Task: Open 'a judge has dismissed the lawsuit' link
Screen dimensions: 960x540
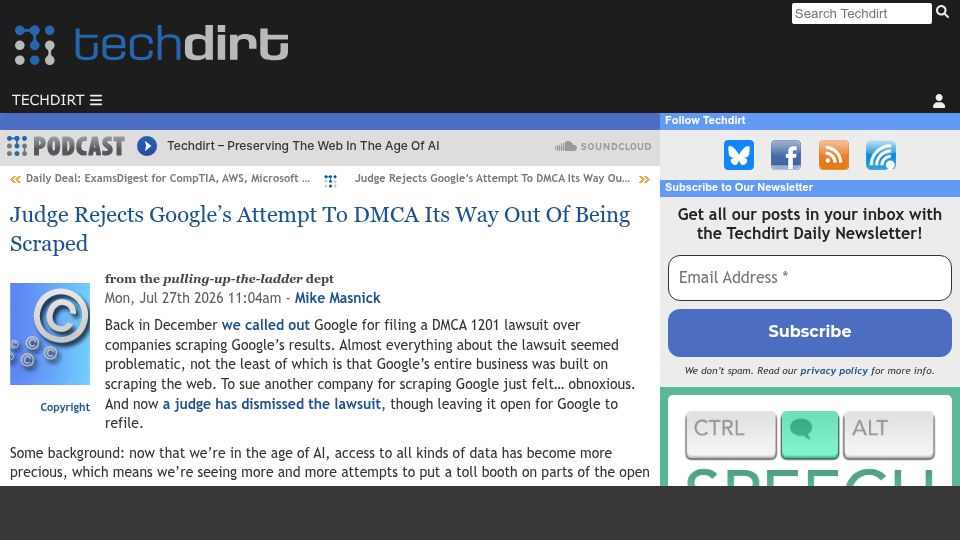Action: (x=272, y=404)
